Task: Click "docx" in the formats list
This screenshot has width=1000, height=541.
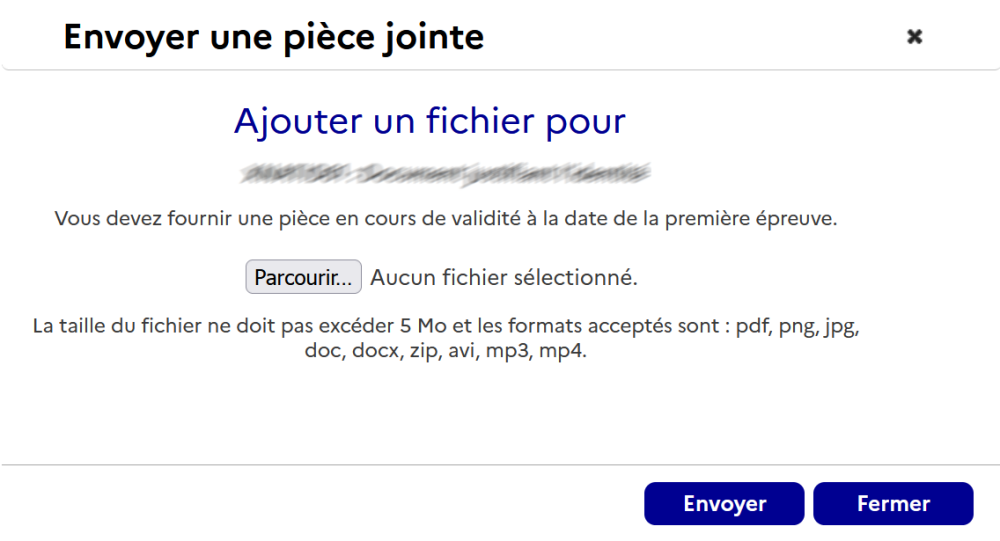Action: [x=377, y=353]
